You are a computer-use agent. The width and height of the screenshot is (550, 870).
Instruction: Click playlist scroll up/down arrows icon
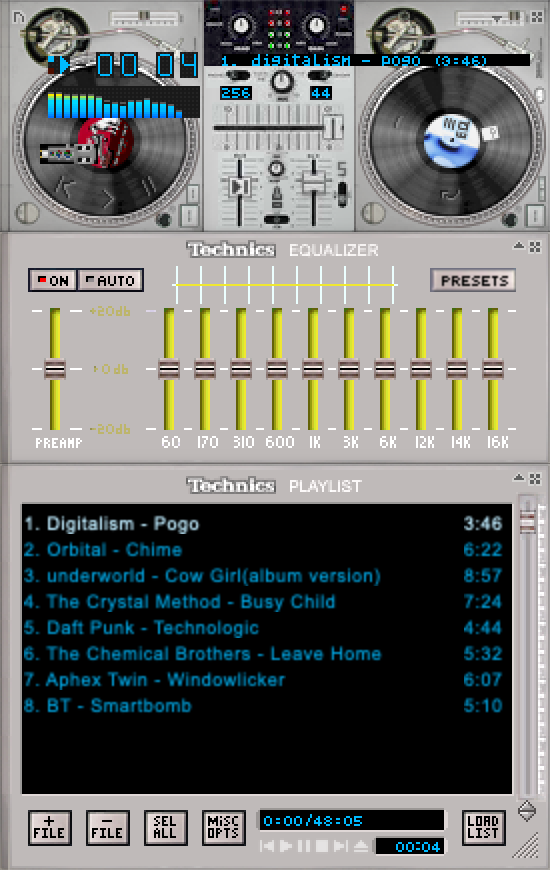pos(527,812)
